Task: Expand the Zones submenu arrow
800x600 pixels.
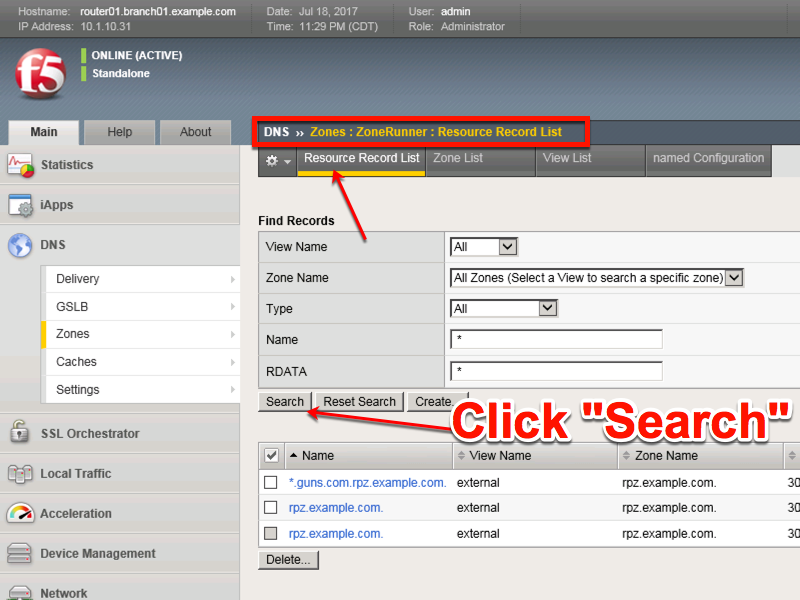Action: point(233,334)
